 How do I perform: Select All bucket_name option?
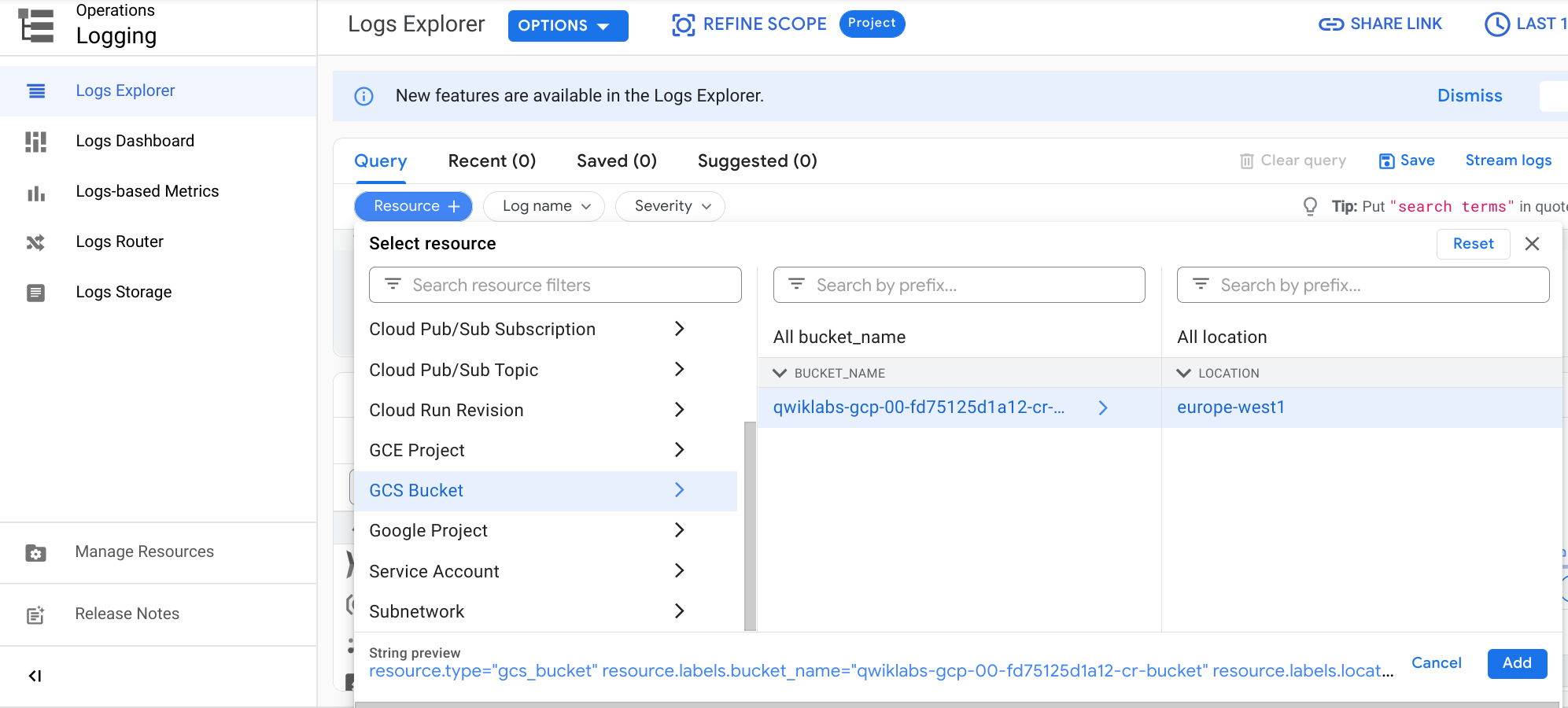pyautogui.click(x=839, y=337)
